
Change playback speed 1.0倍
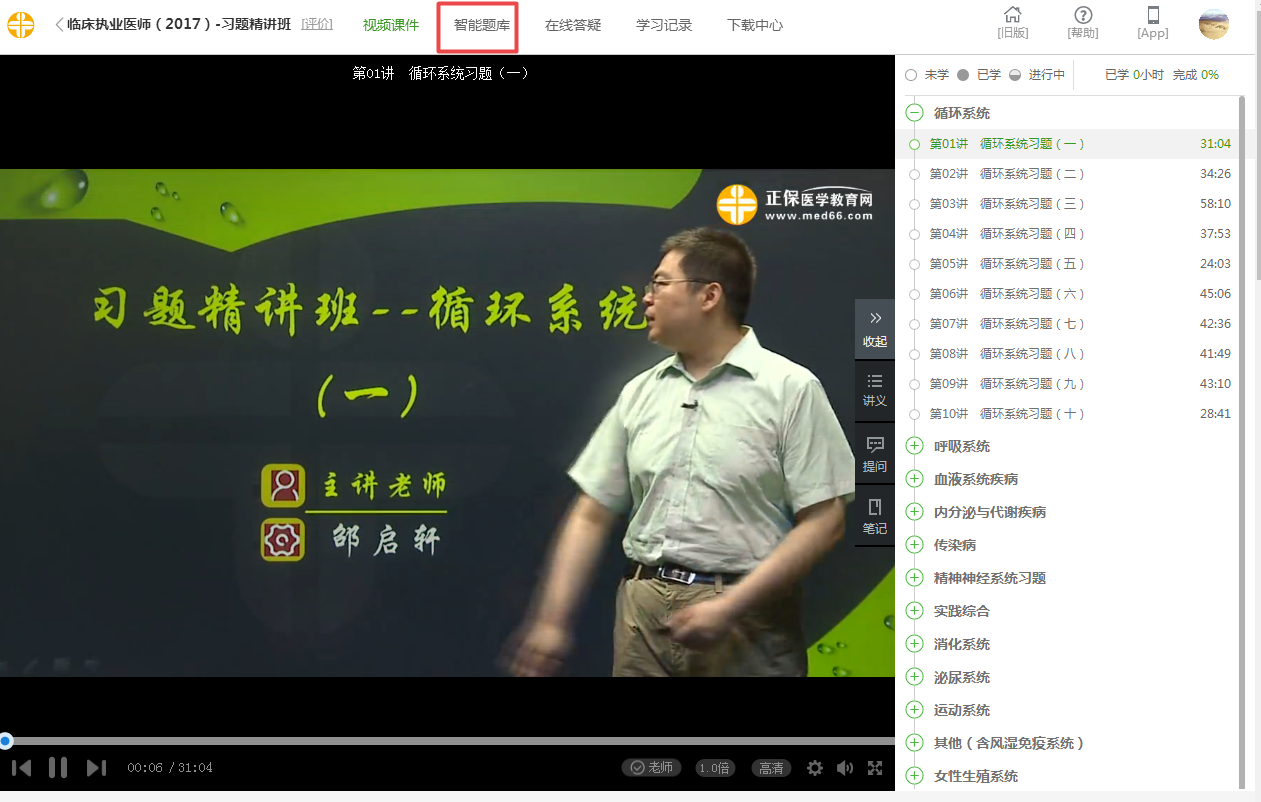click(715, 768)
